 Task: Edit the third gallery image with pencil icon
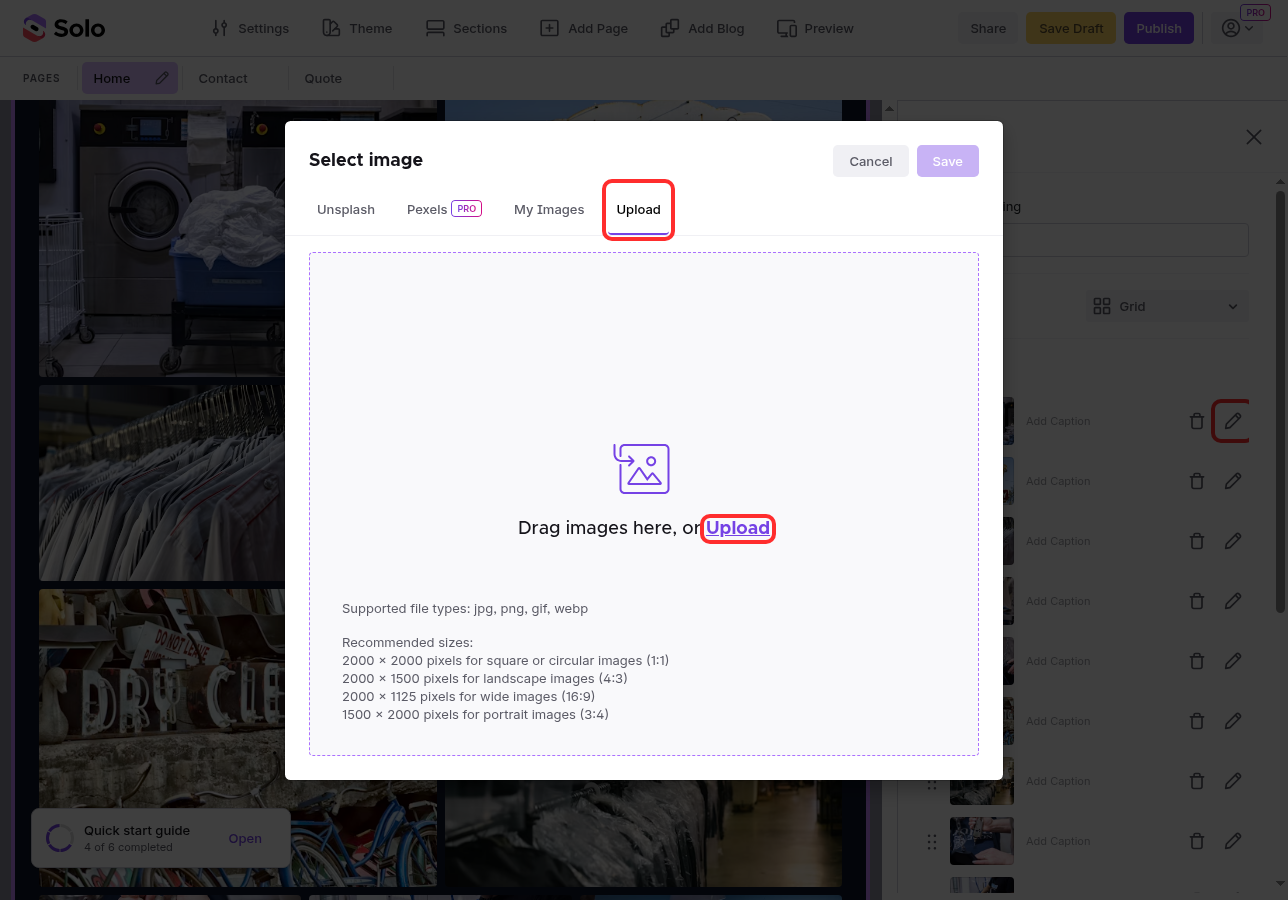click(1233, 541)
